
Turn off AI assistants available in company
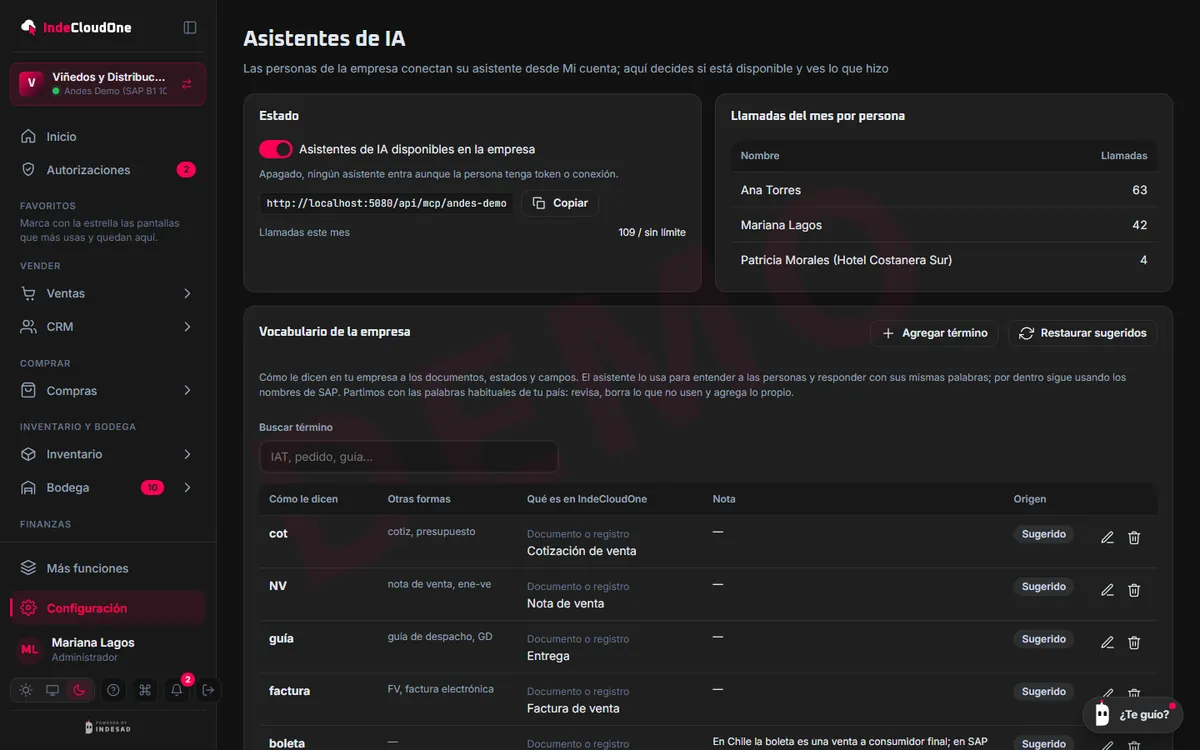point(275,149)
